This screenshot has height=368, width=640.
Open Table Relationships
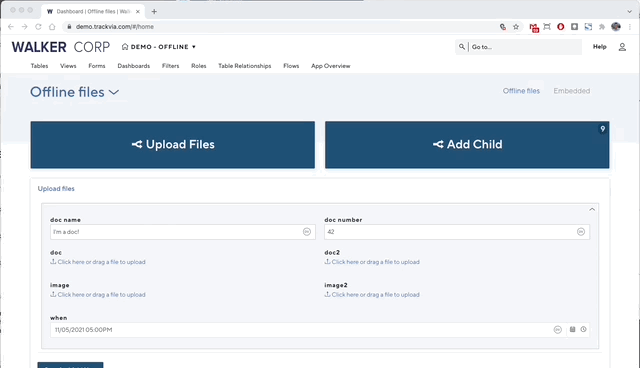coord(244,66)
